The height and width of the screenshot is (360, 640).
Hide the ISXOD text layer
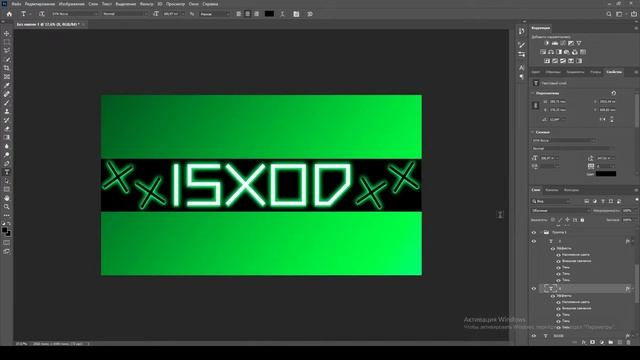tap(534, 336)
